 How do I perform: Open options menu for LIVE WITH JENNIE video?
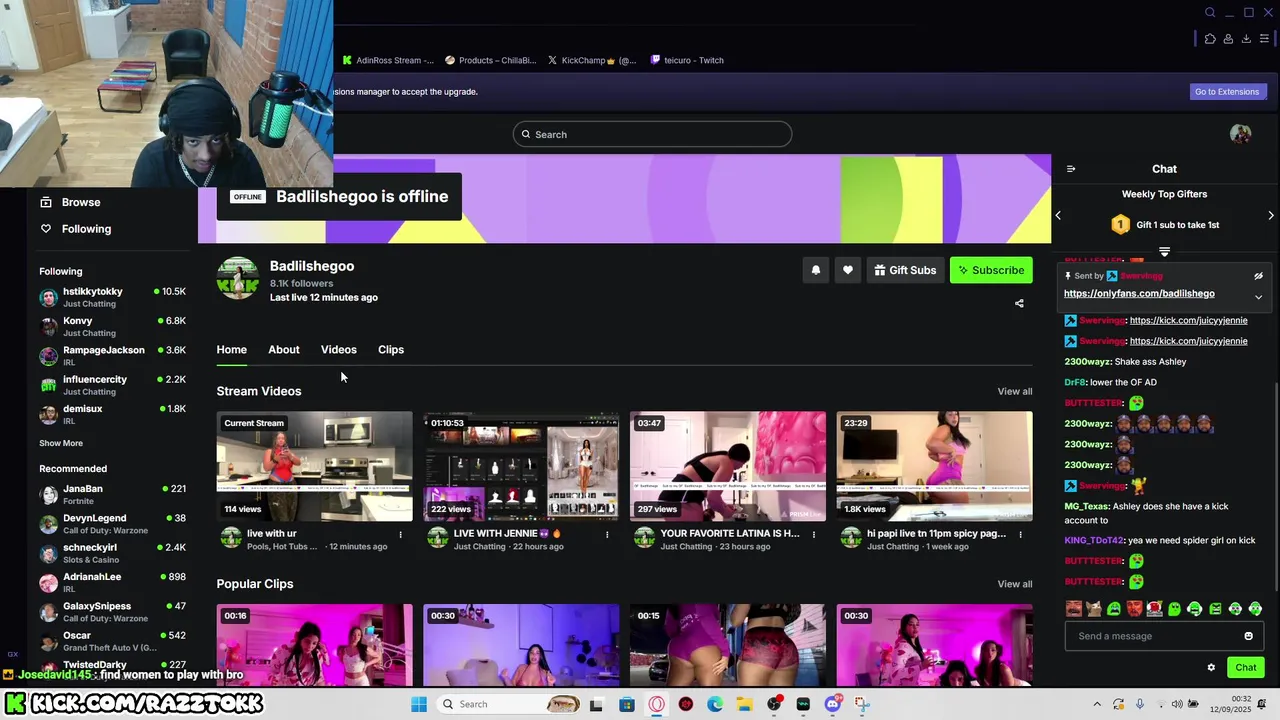607,535
